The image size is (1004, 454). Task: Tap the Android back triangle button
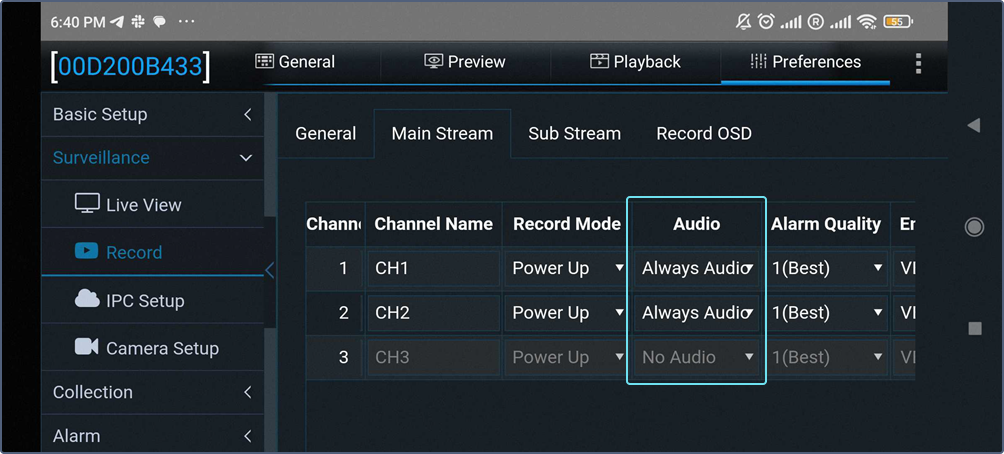[974, 125]
